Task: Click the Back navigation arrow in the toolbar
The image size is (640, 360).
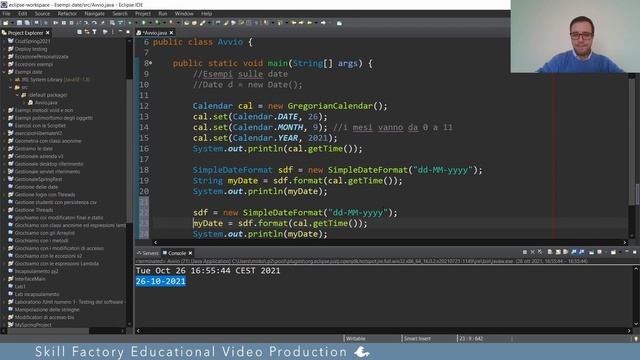Action: (x=310, y=23)
